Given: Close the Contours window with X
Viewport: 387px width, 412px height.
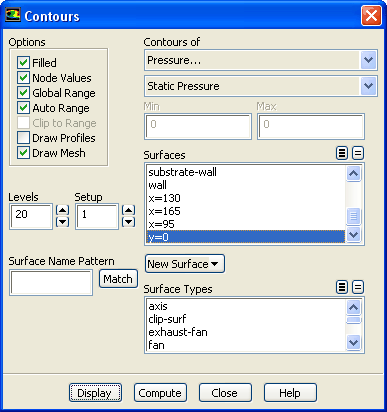Looking at the screenshot, I should pyautogui.click(x=371, y=16).
